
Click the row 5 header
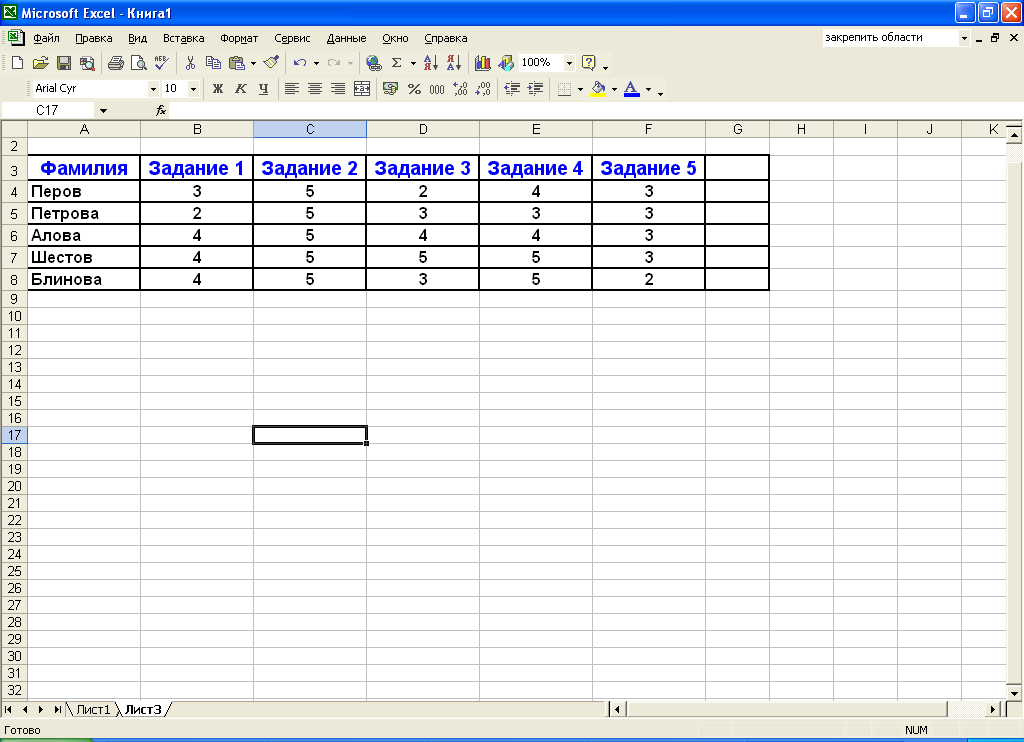(x=14, y=214)
